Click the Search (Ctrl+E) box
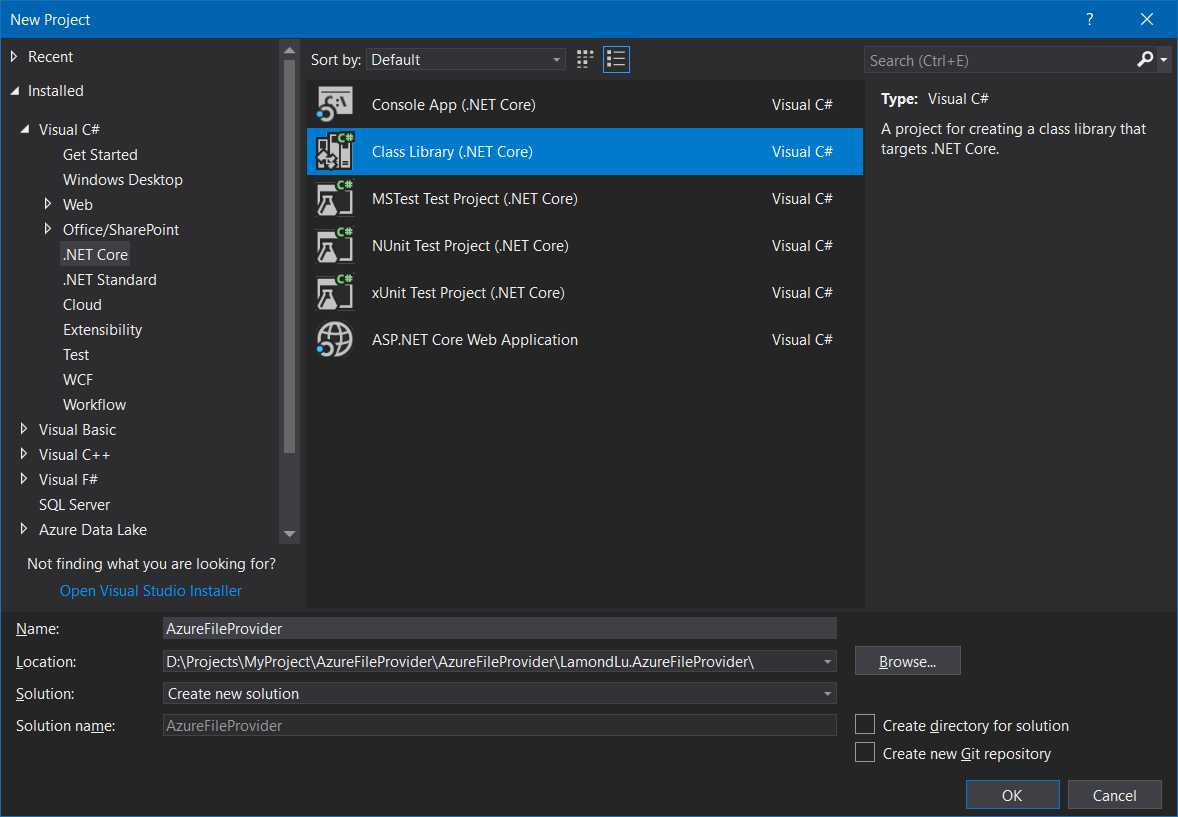Viewport: 1178px width, 817px height. point(1001,60)
